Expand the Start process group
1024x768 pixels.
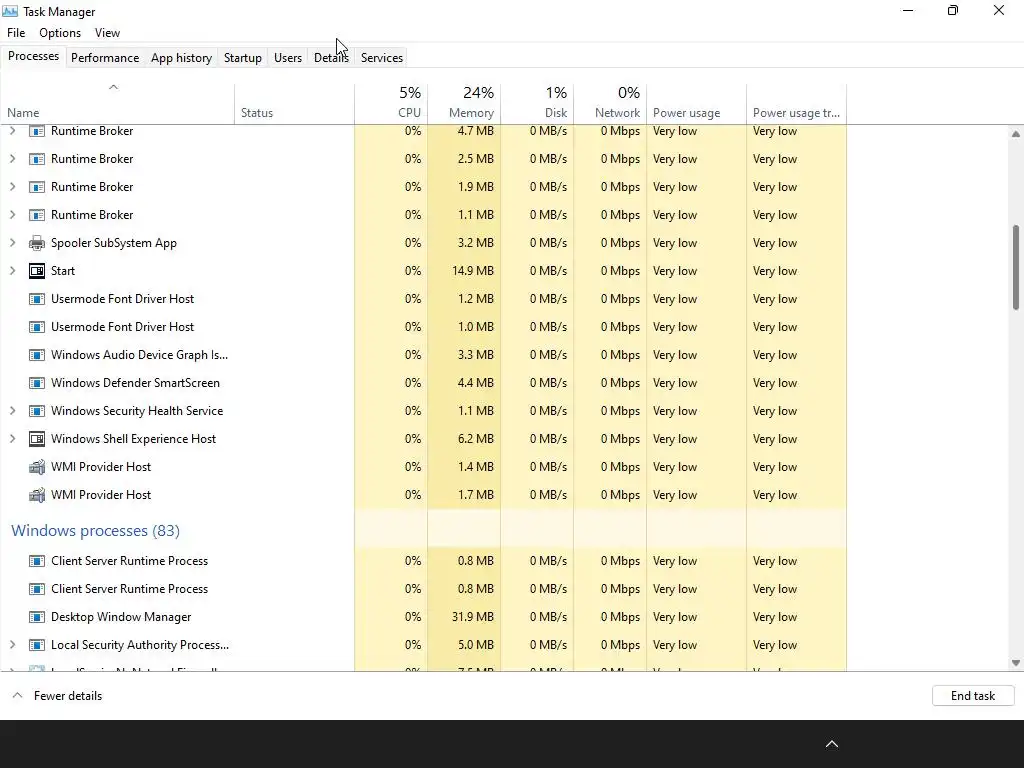tap(12, 271)
